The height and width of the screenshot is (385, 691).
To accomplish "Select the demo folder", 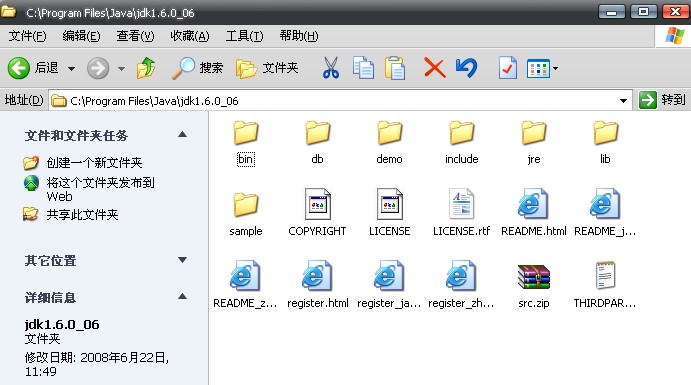I will [390, 143].
